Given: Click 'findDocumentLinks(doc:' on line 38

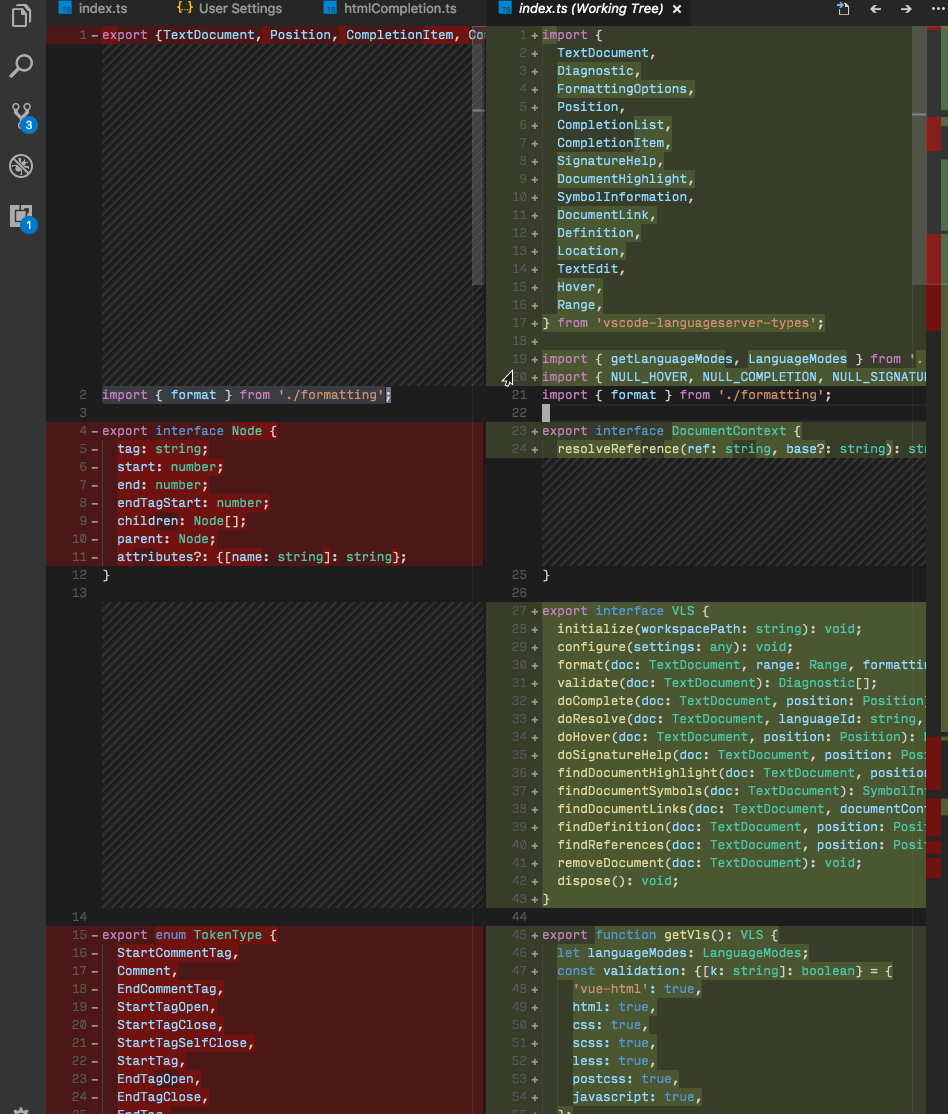Looking at the screenshot, I should [x=641, y=809].
